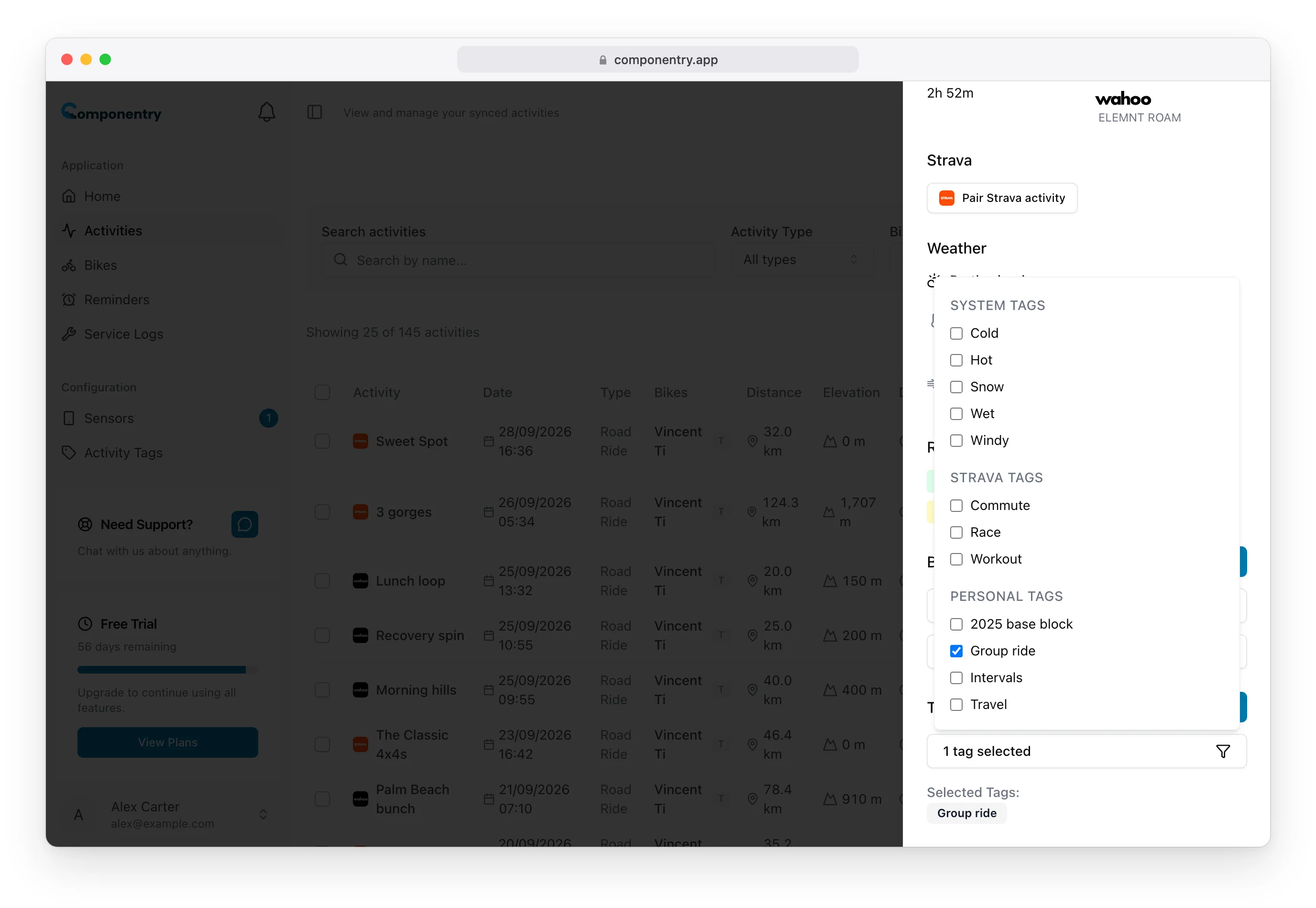Check the Hot system tag
This screenshot has height=908, width=1316.
point(956,360)
